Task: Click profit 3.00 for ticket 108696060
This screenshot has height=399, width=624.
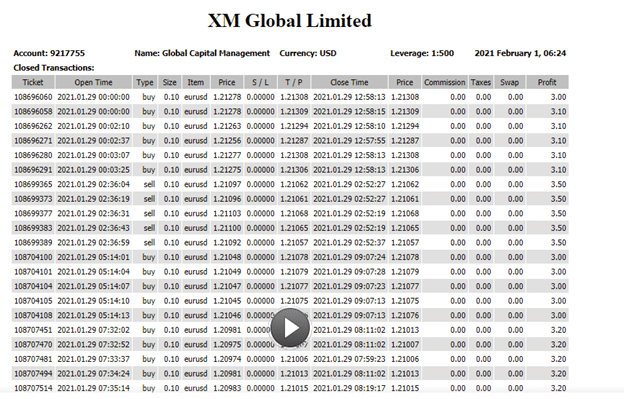Action: pos(558,97)
